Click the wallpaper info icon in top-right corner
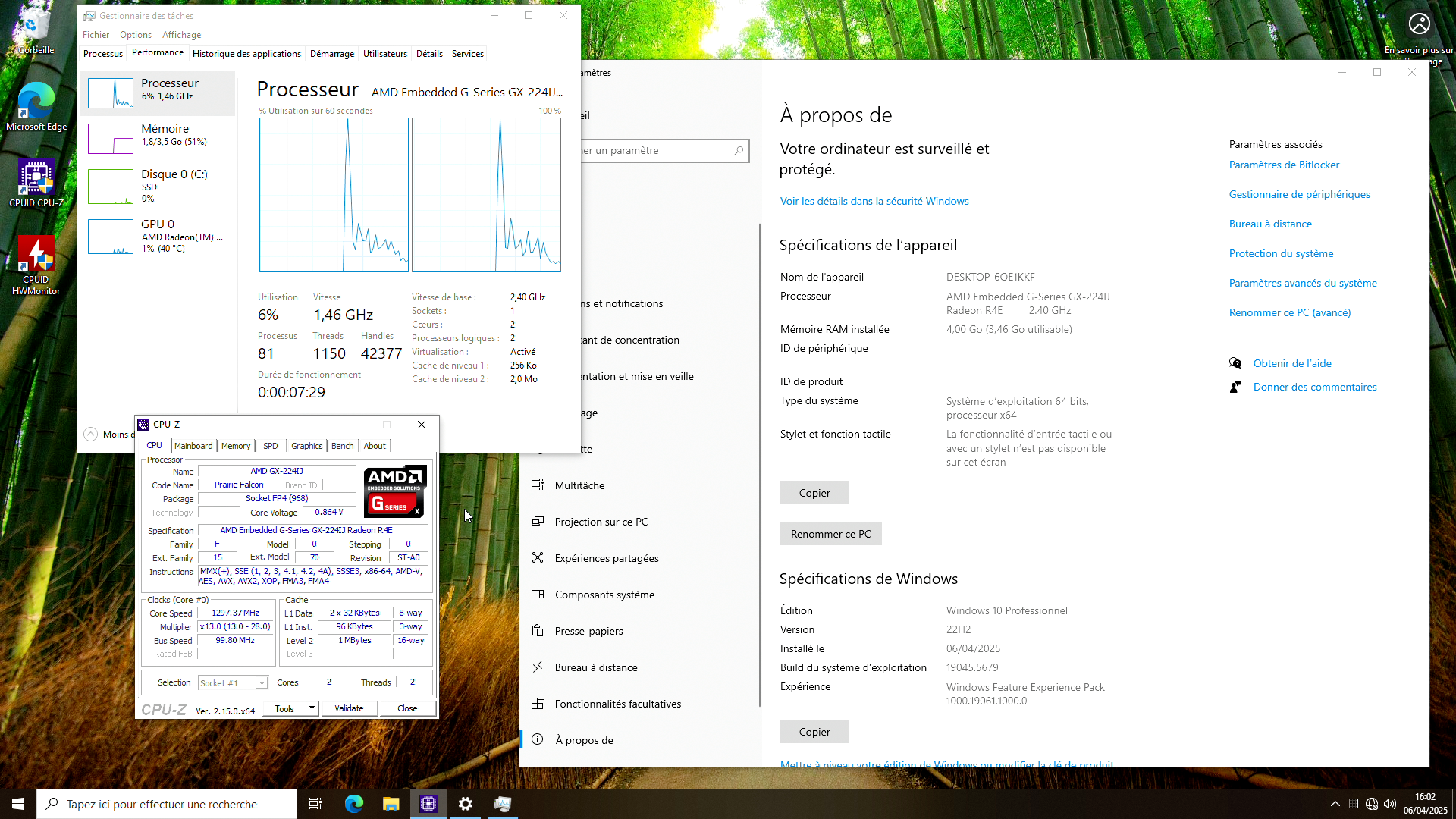 pos(1419,24)
